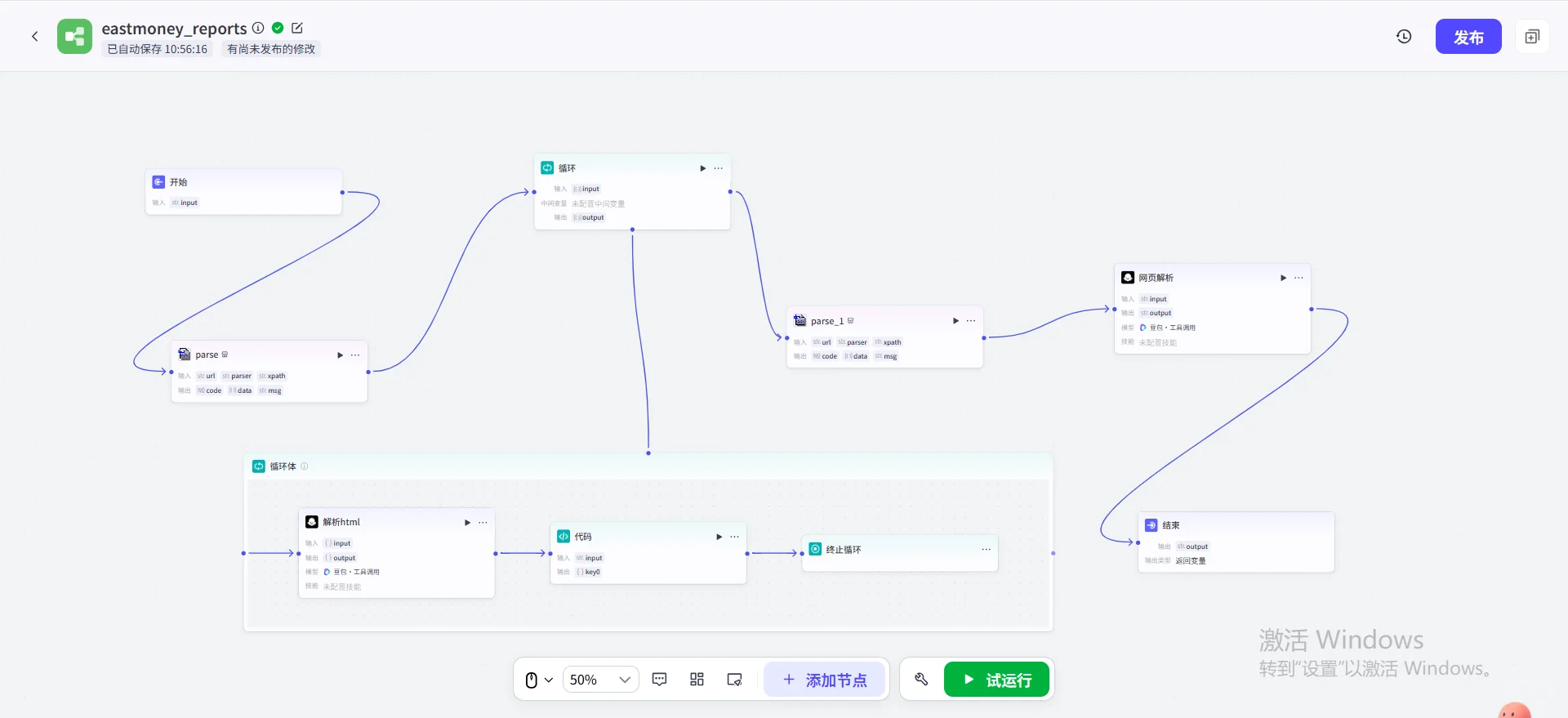1568x718 pixels.
Task: Show info tooltip beside 循环体 label
Action: tap(305, 466)
